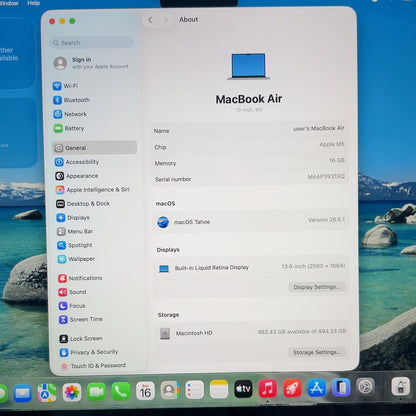Open Mail from the Dock
This screenshot has width=416, height=416.
point(23,393)
